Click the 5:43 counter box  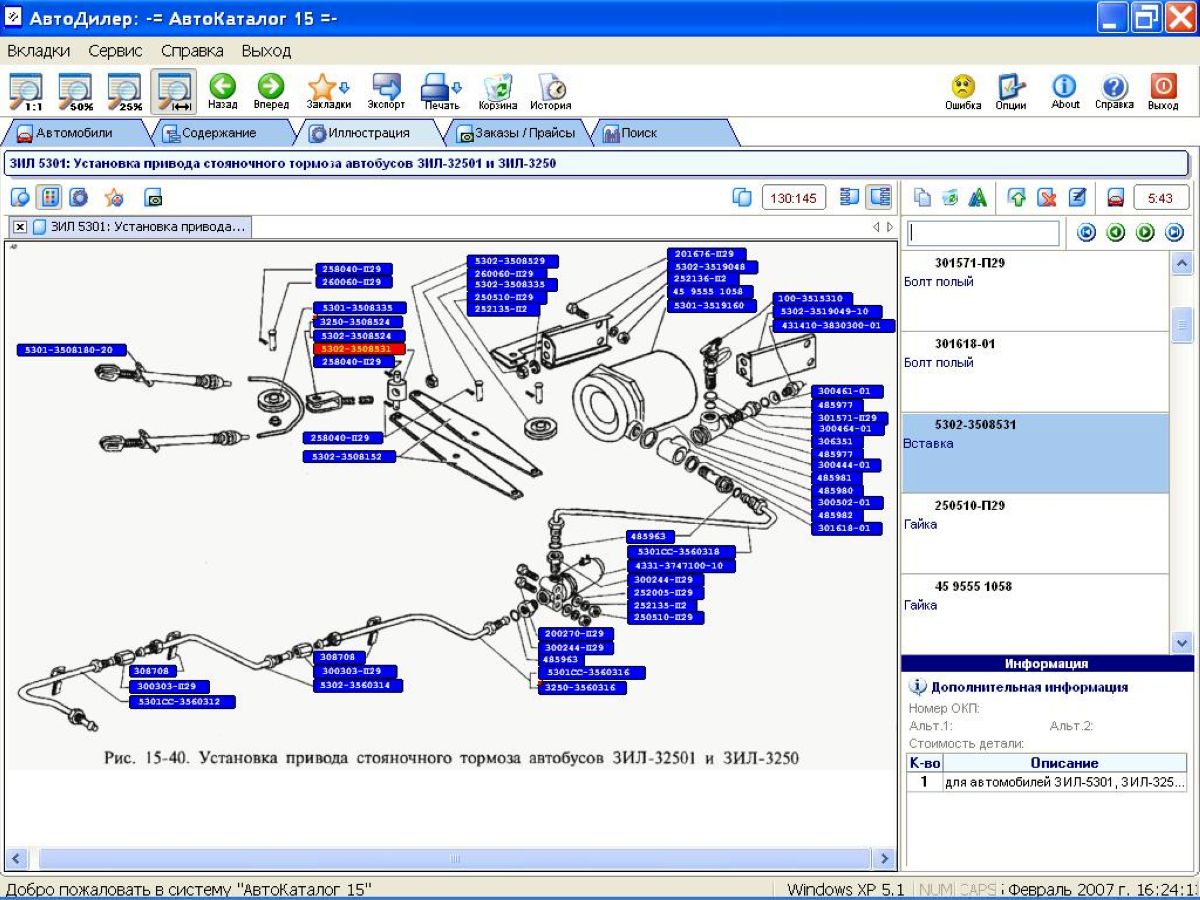pyautogui.click(x=1161, y=198)
